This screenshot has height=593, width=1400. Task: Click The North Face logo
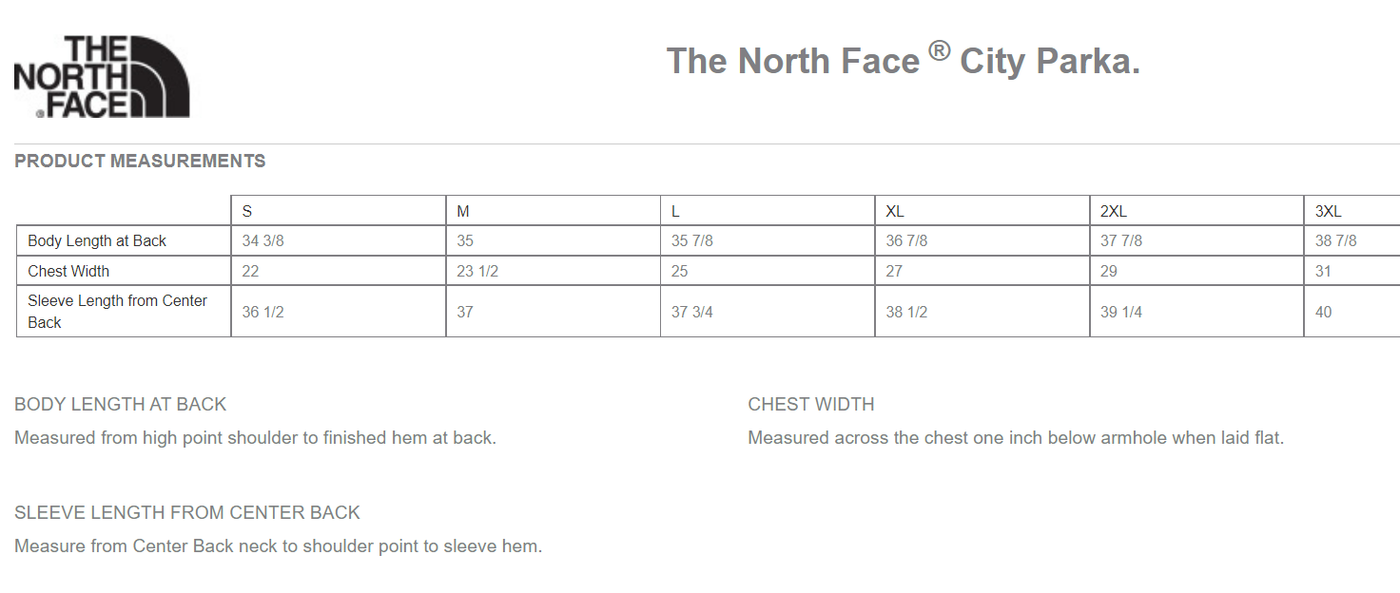[x=101, y=77]
